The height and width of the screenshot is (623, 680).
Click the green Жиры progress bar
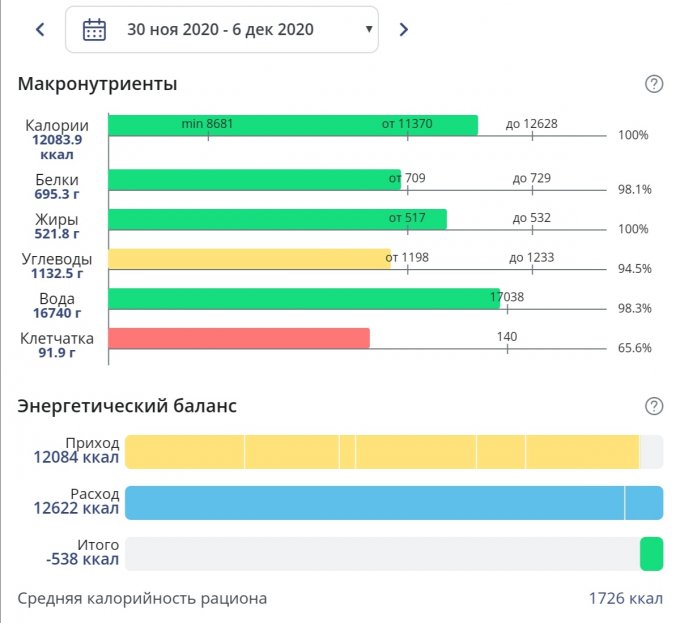(x=276, y=219)
